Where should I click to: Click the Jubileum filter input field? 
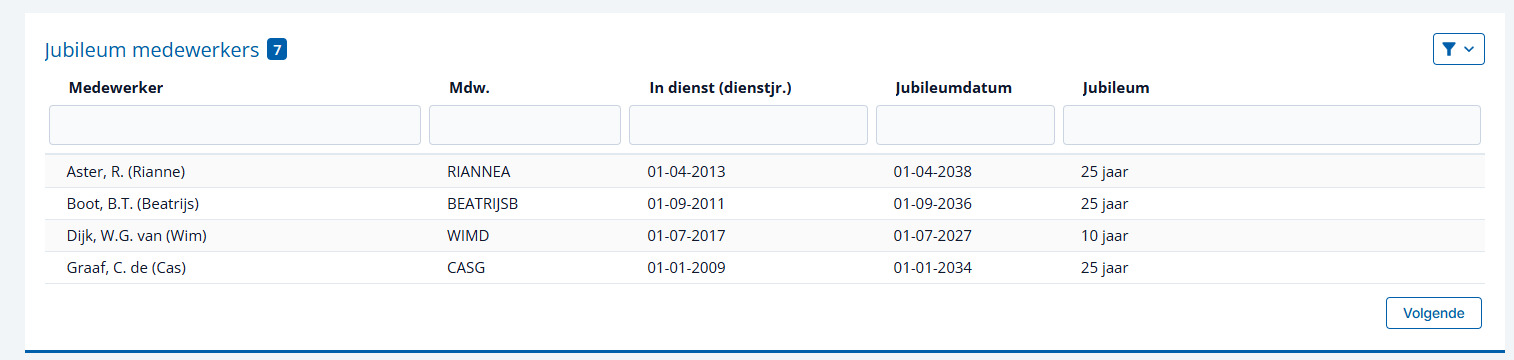(1271, 125)
